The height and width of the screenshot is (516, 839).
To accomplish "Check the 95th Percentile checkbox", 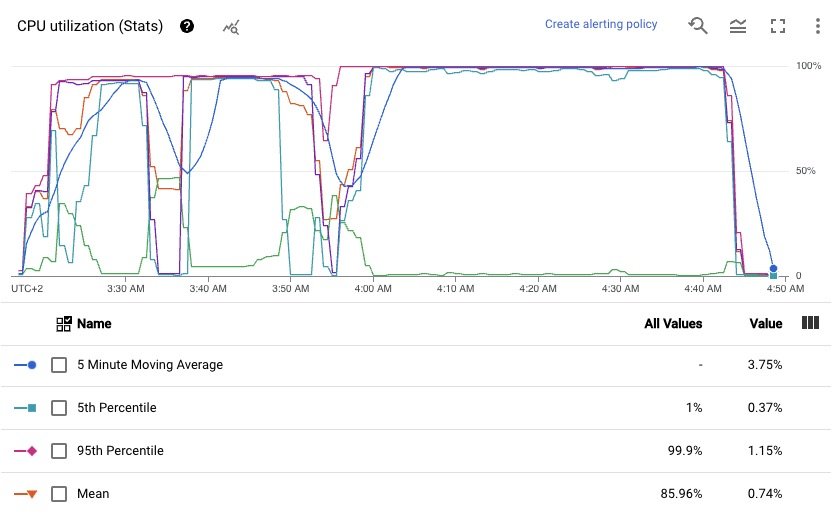I will [59, 451].
